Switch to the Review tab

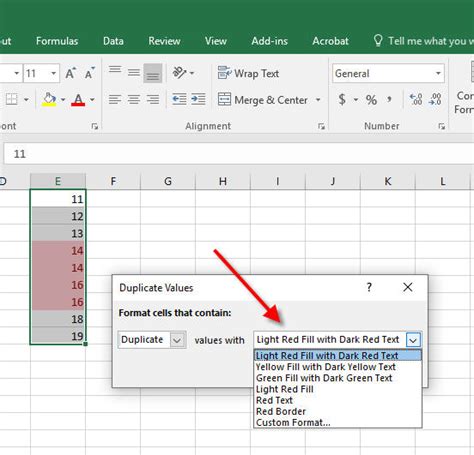click(164, 41)
